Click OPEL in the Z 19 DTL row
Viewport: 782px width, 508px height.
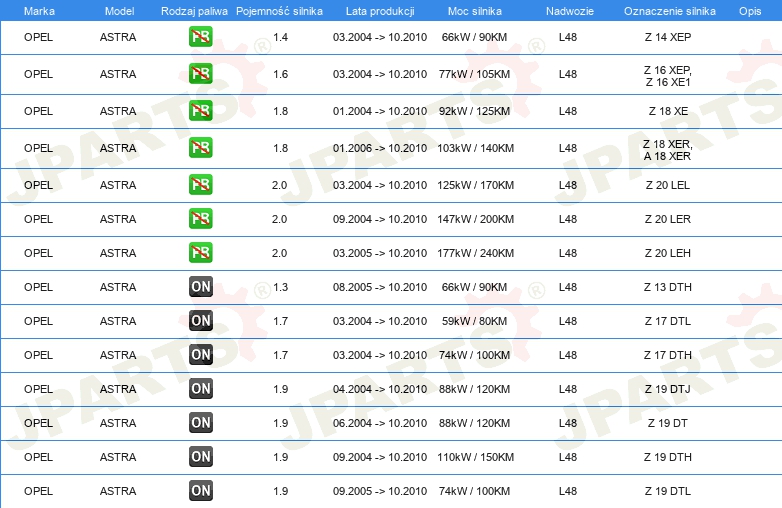pos(38,491)
